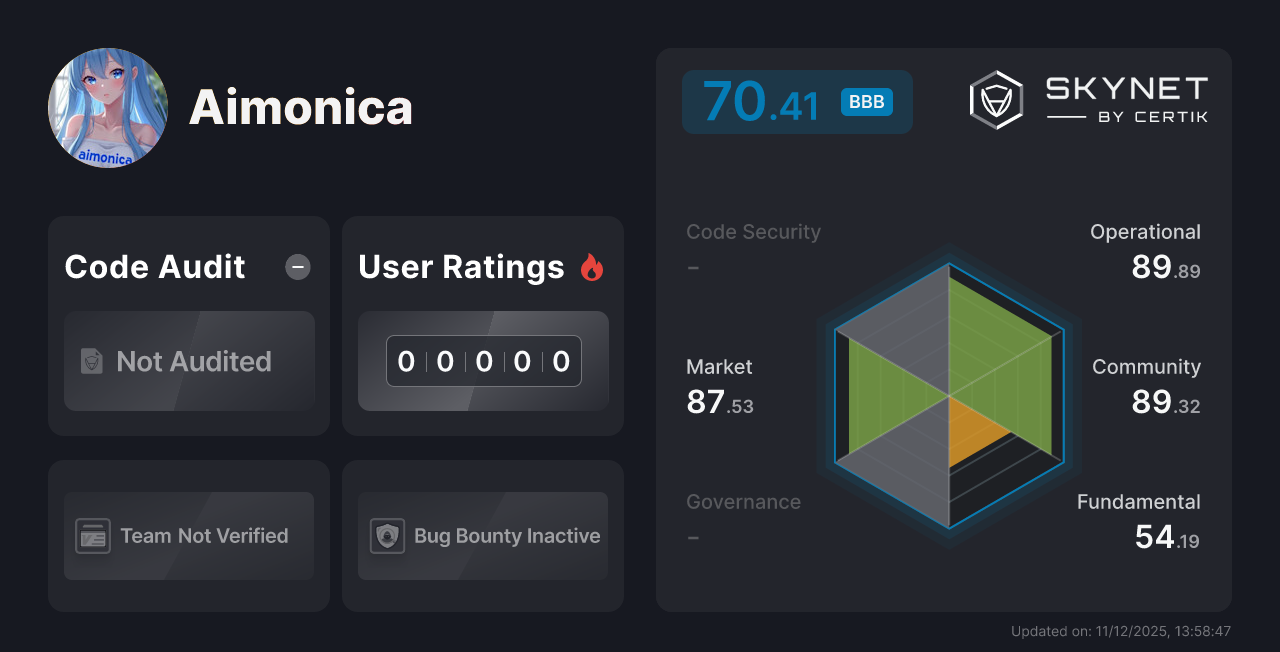
Task: Open the Skynet by CertiK logo
Action: (x=1090, y=98)
